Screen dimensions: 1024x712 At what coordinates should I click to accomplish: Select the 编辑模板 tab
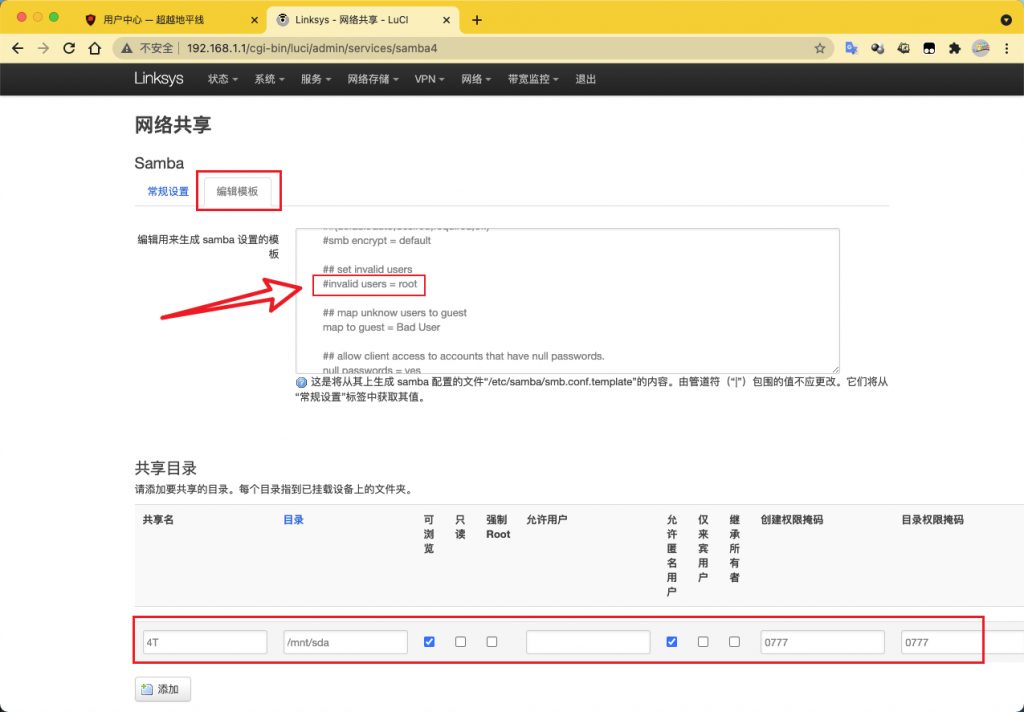coord(237,191)
